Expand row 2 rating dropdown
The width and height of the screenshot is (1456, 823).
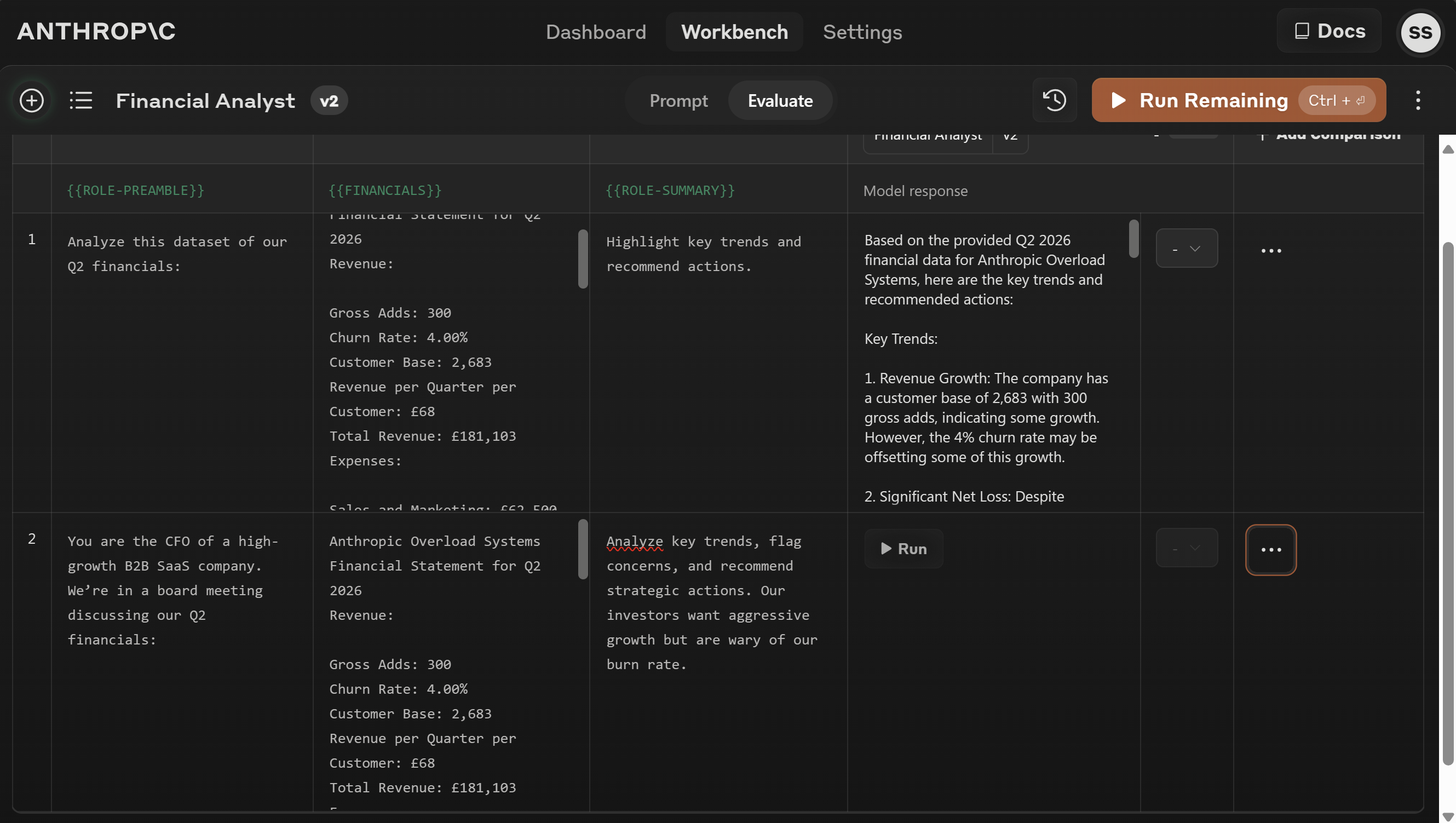(x=1187, y=548)
